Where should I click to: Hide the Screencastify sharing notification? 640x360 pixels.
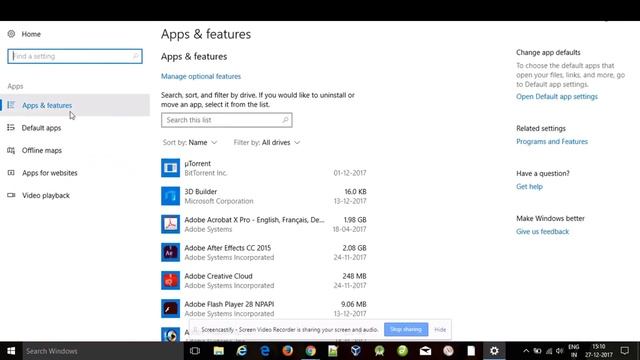pyautogui.click(x=440, y=329)
